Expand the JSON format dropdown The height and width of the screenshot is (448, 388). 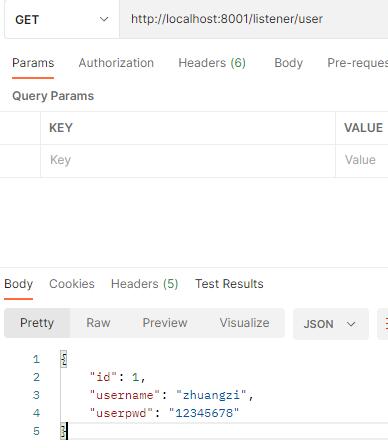pyautogui.click(x=331, y=324)
